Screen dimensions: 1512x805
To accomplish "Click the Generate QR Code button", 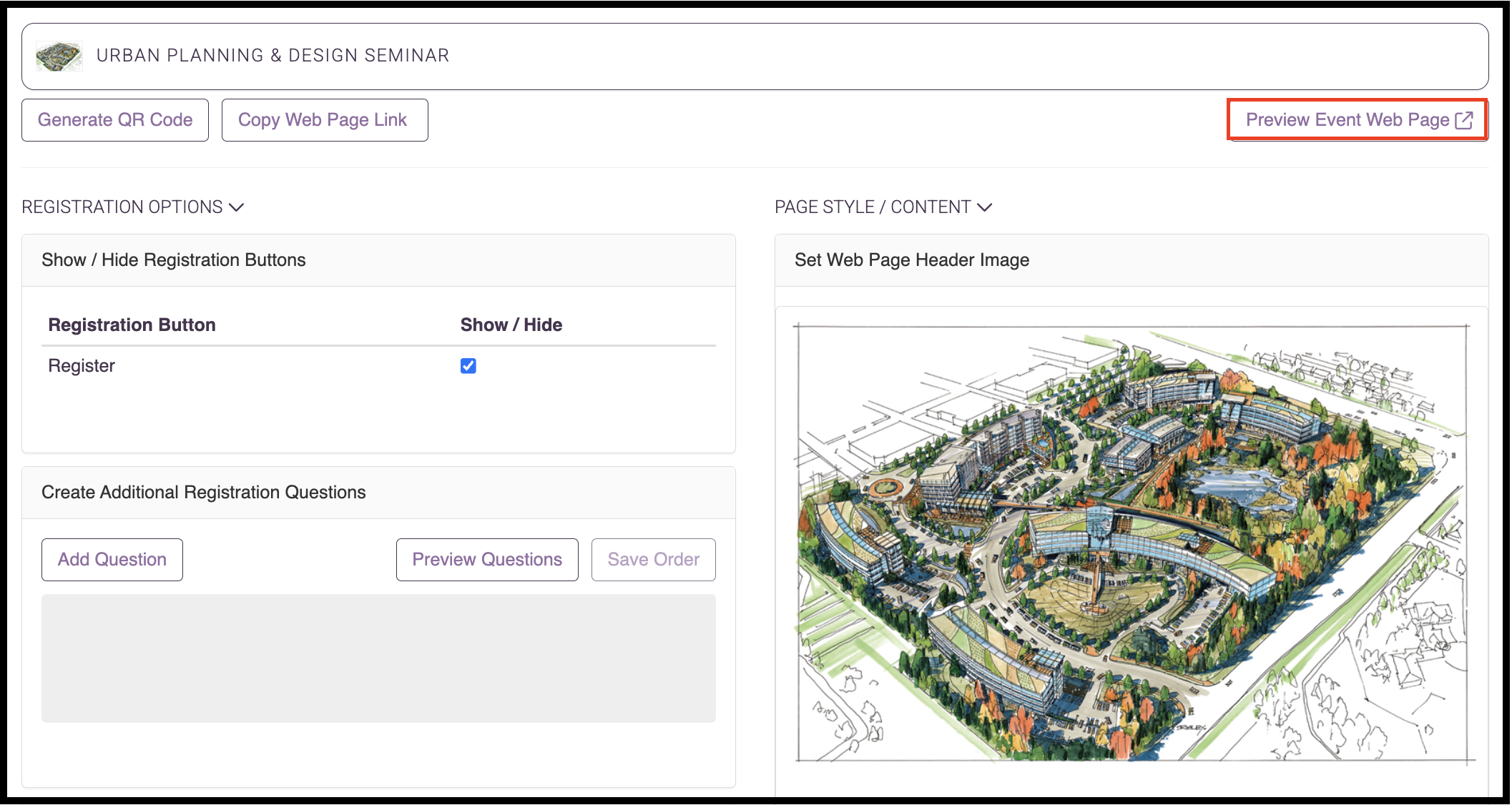I will (115, 120).
